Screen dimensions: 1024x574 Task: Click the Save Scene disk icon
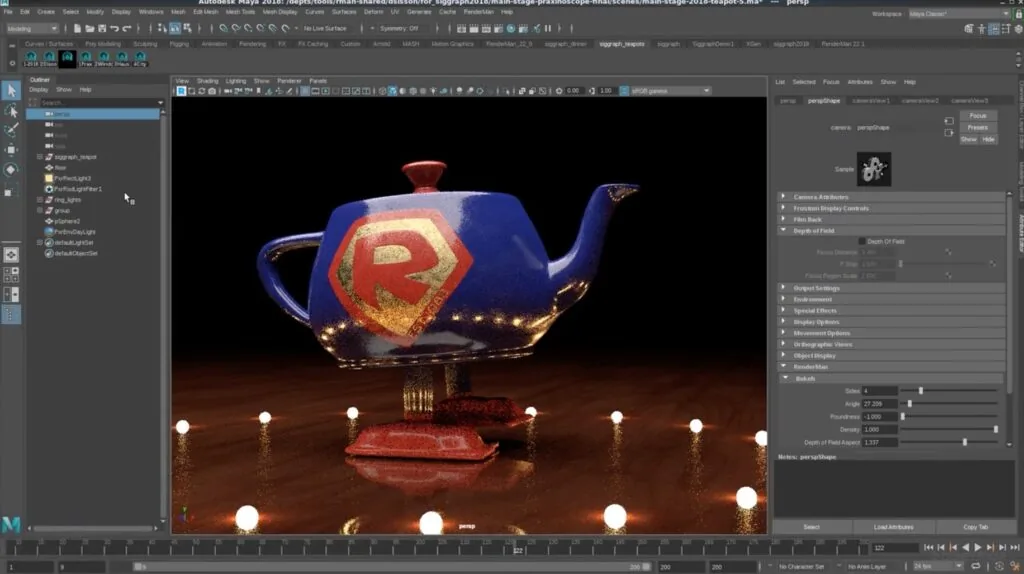(x=102, y=29)
